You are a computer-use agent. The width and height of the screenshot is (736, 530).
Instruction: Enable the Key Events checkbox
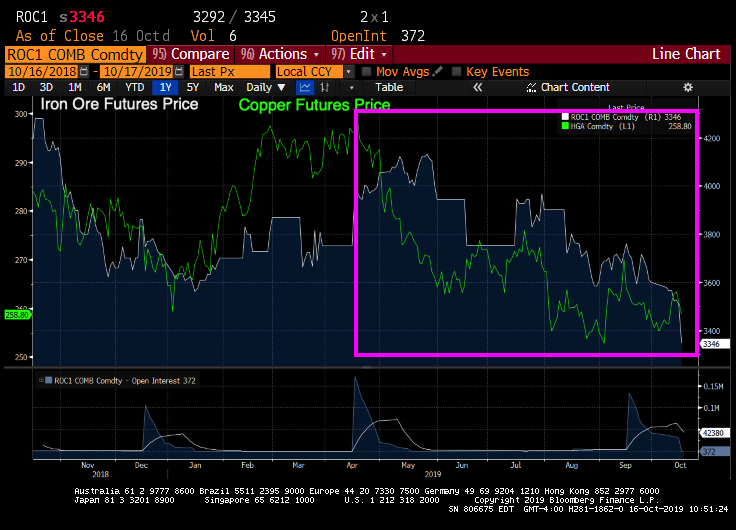(x=457, y=72)
